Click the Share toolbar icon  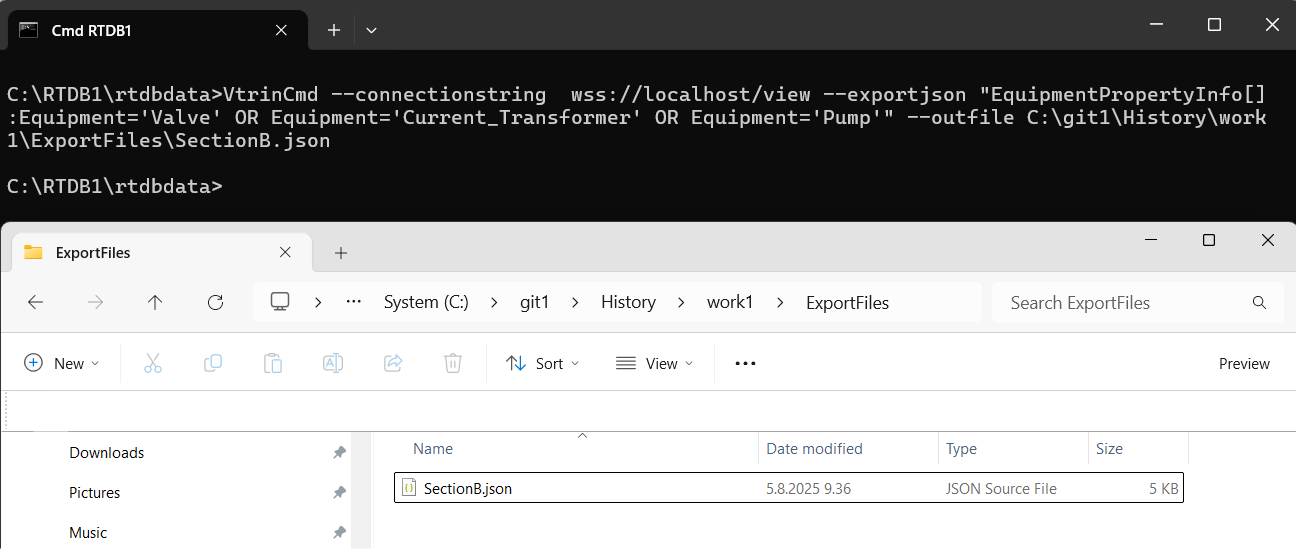(393, 363)
